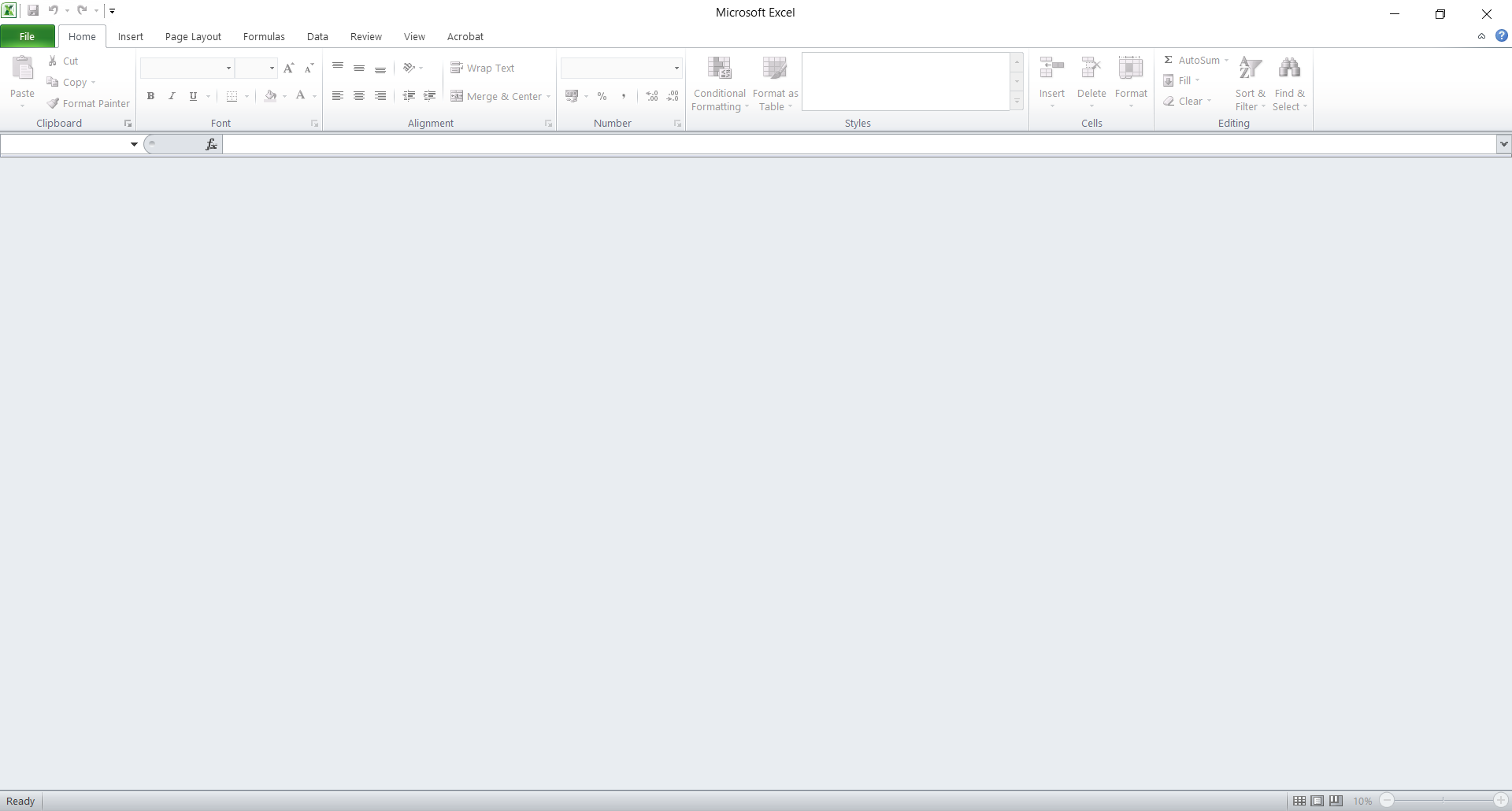Expand the font name dropdown
The width and height of the screenshot is (1512, 811).
[228, 69]
